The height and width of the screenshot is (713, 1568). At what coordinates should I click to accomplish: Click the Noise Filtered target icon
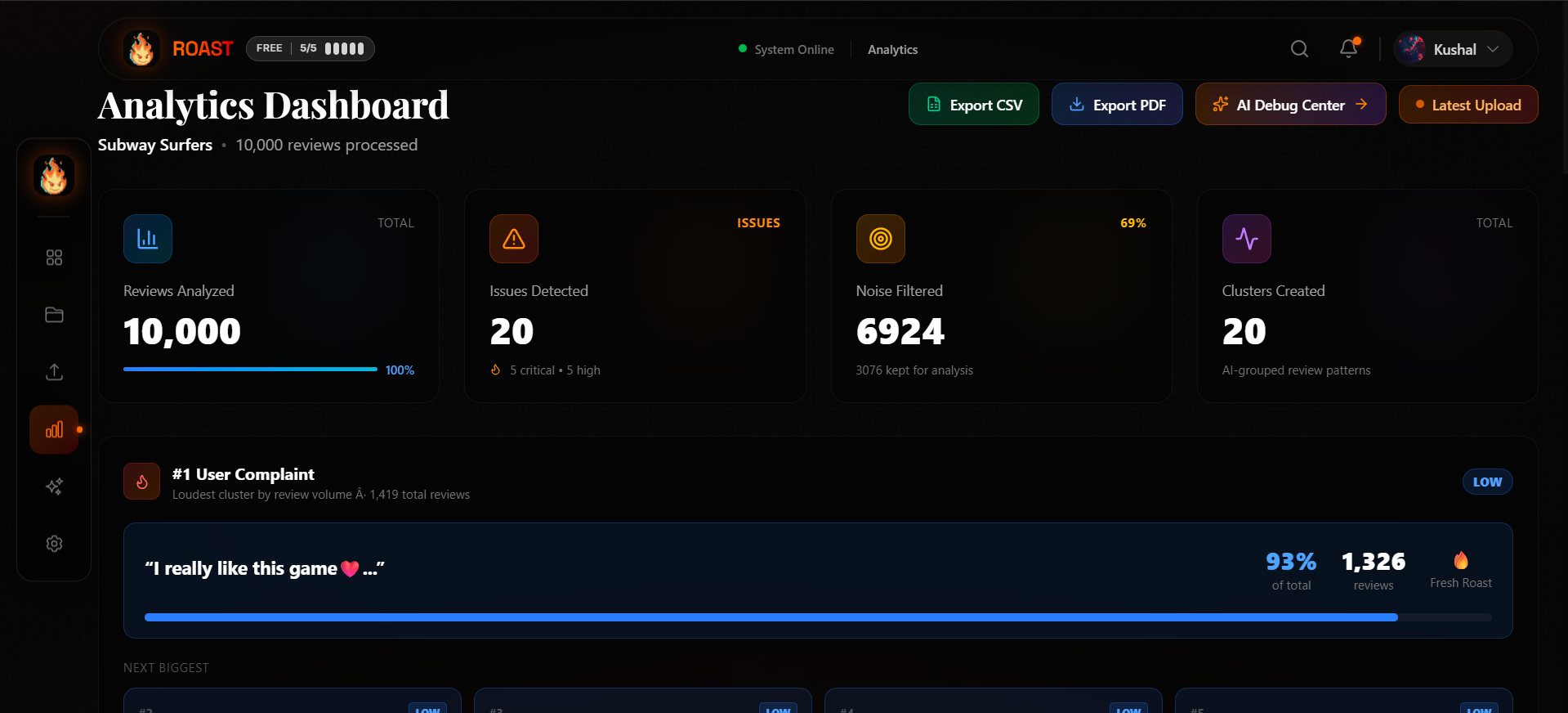[881, 239]
